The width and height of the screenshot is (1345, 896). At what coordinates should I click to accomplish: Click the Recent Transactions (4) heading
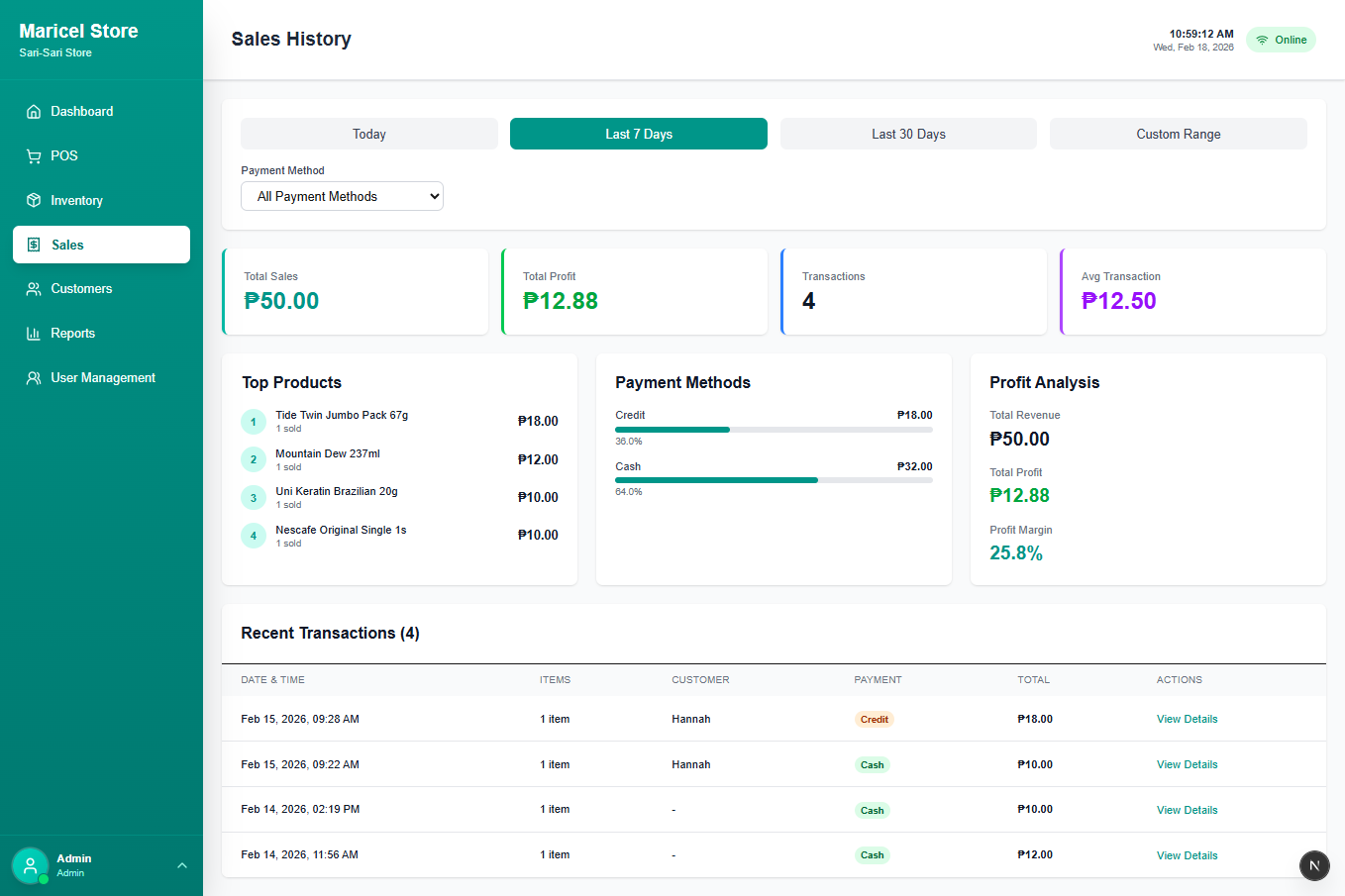tap(330, 634)
